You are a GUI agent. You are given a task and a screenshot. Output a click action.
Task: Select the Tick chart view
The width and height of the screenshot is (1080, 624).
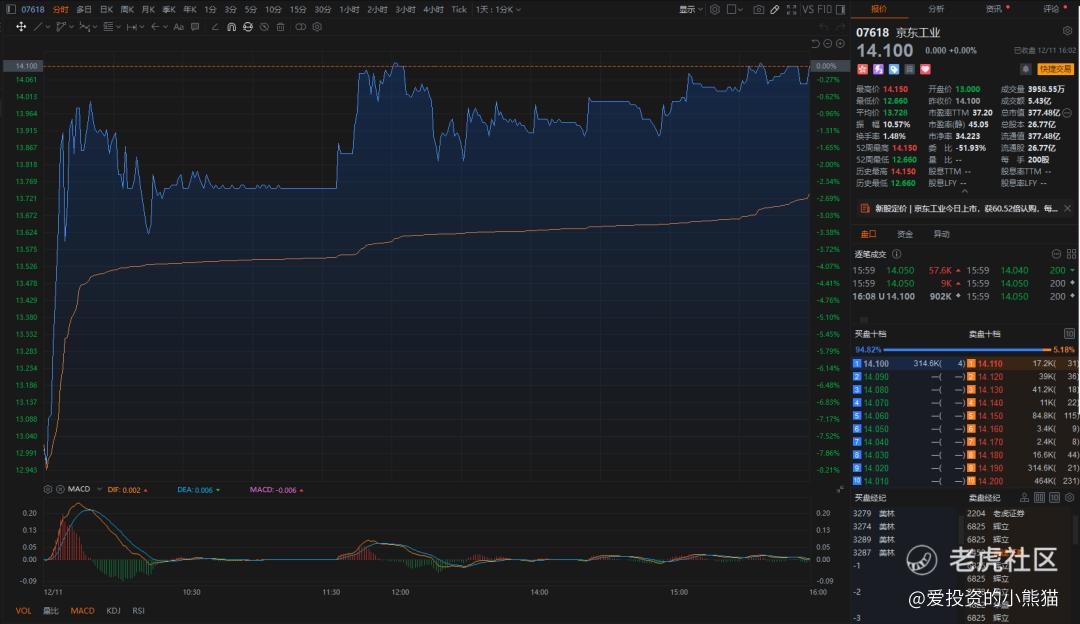(459, 10)
